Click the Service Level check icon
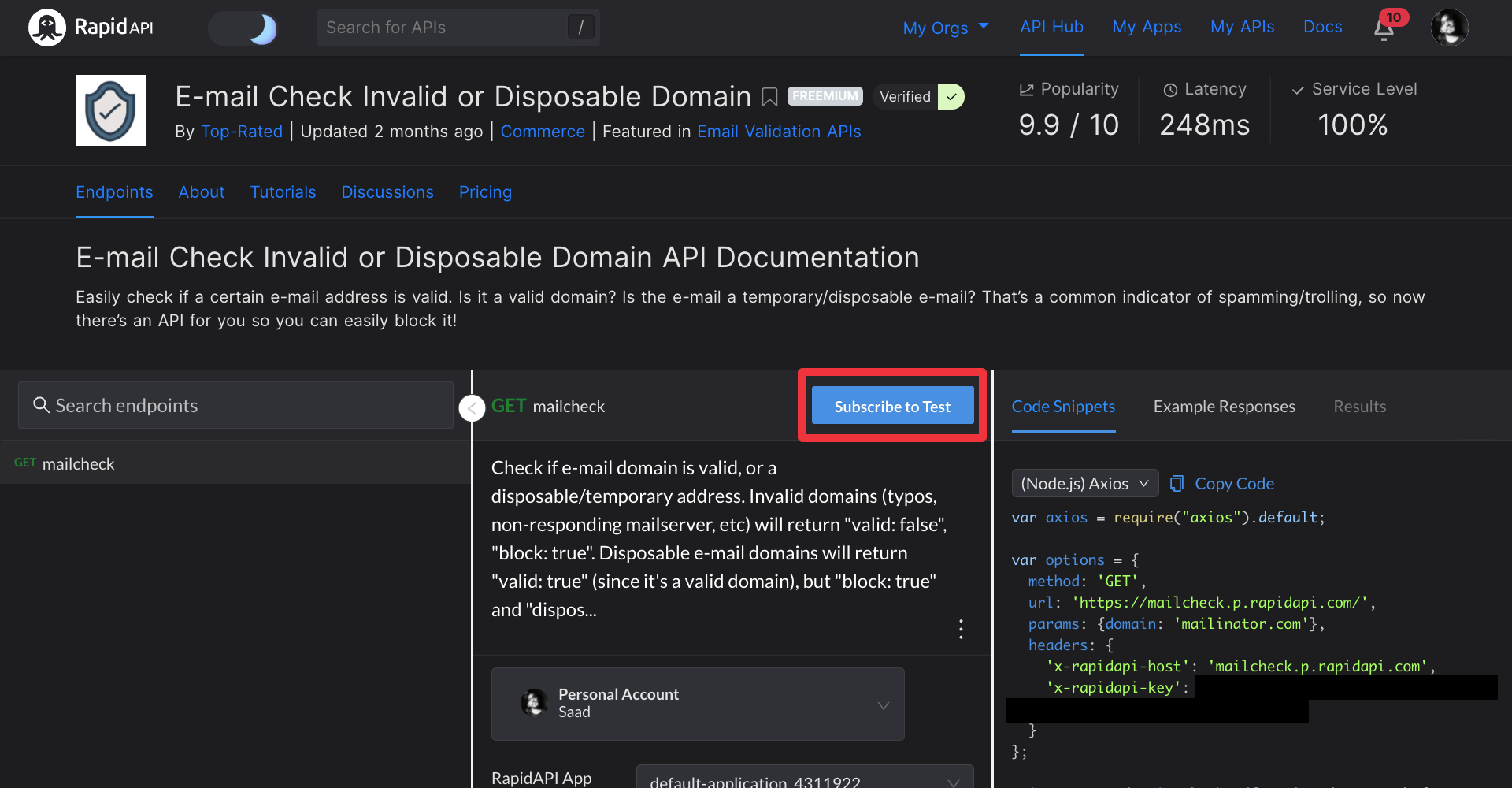The height and width of the screenshot is (788, 1512). click(1298, 90)
